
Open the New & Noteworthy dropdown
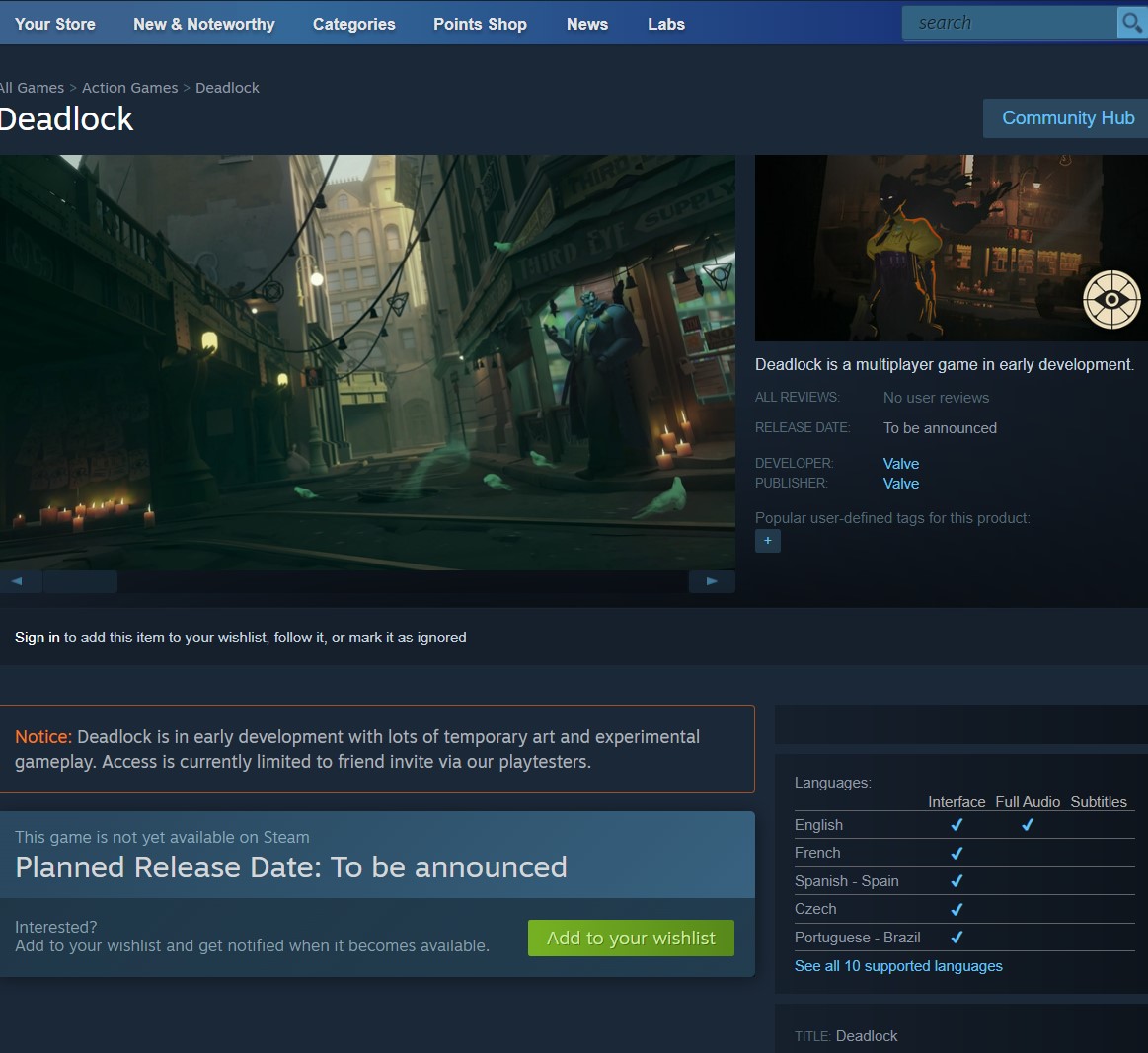203,24
